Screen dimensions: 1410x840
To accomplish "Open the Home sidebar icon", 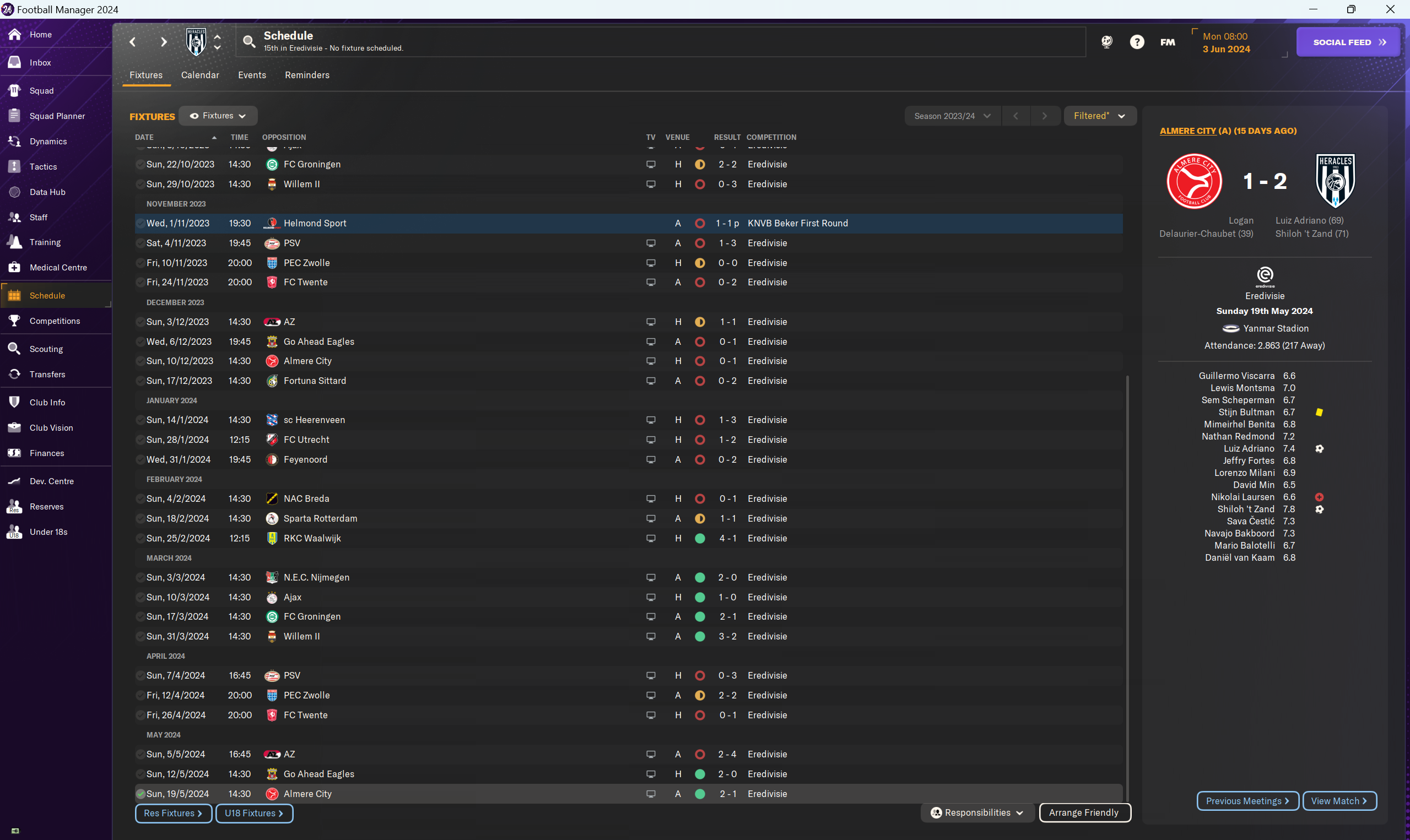I will 15,35.
